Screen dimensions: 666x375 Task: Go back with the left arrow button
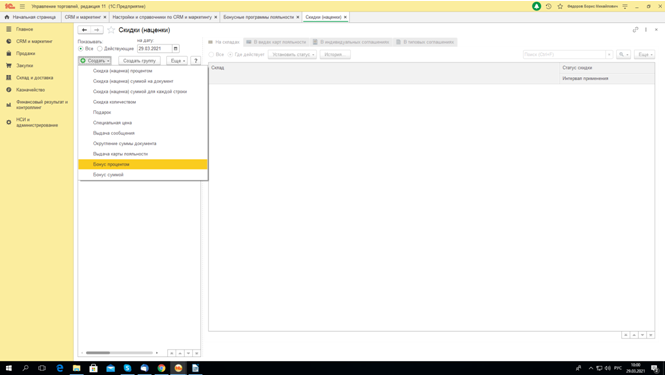pyautogui.click(x=84, y=30)
